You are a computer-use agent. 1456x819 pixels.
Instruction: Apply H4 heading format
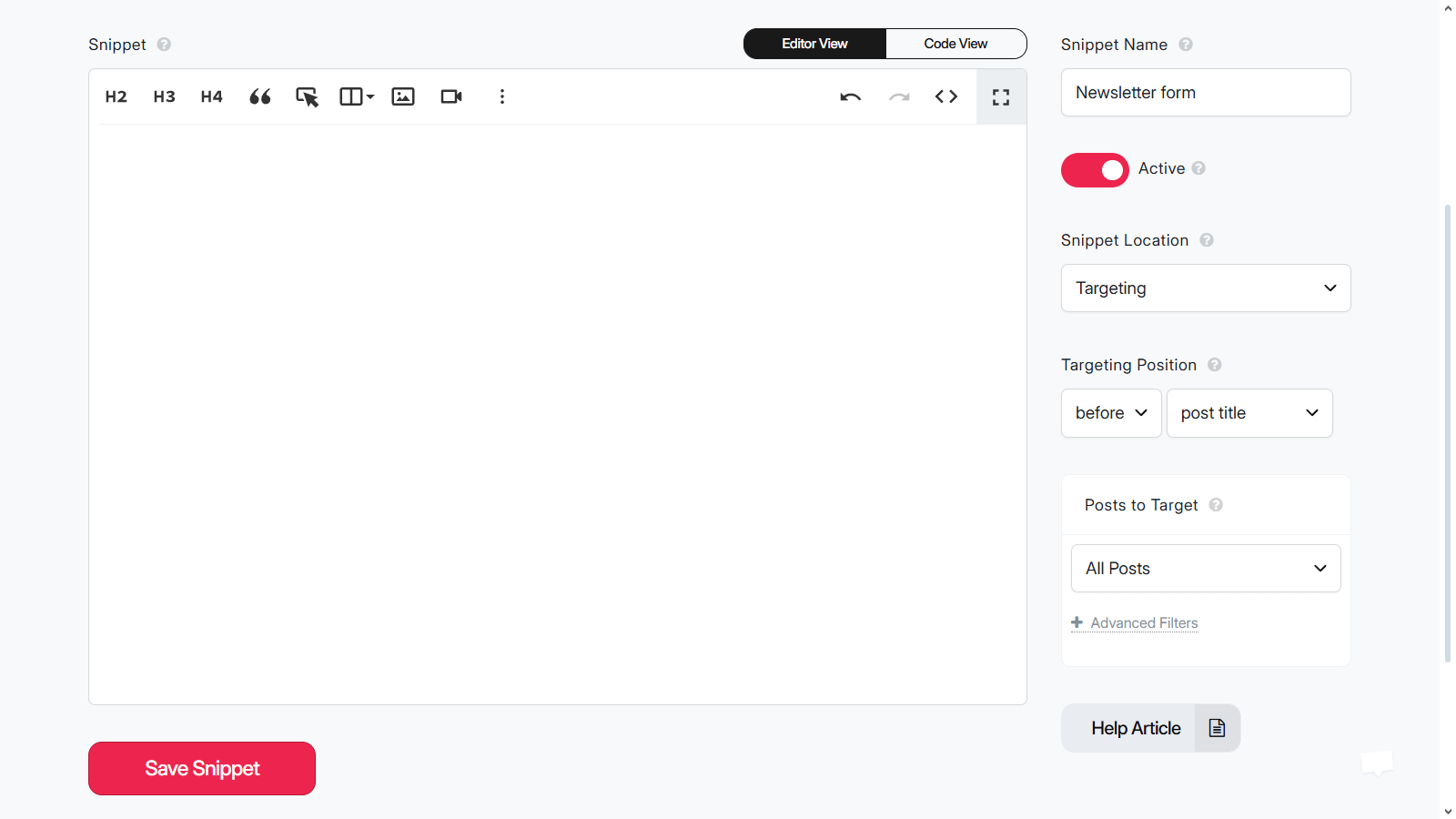point(211,96)
